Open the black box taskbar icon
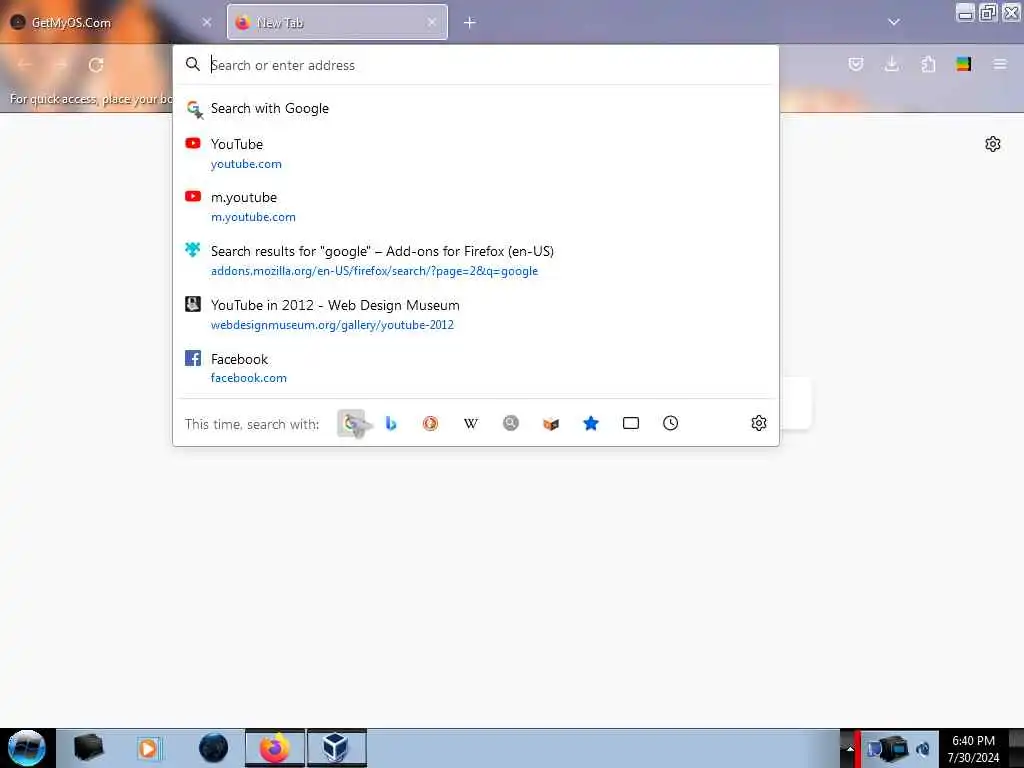 [x=88, y=748]
